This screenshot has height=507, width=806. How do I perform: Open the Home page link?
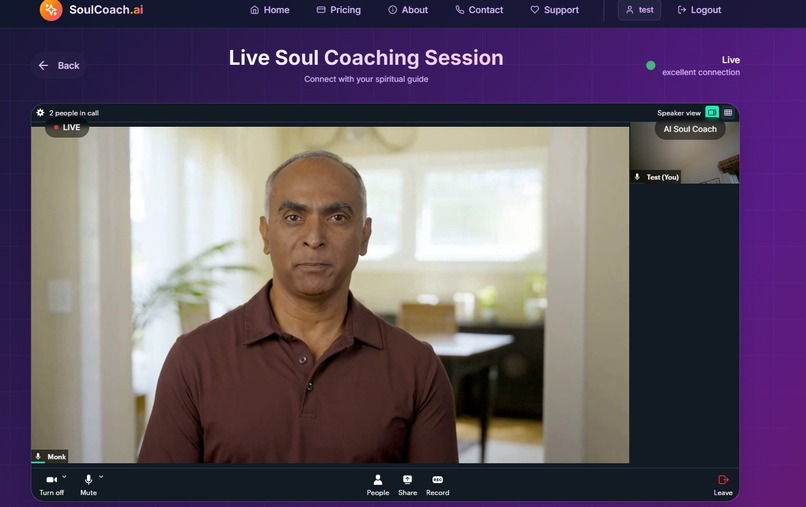coord(269,10)
